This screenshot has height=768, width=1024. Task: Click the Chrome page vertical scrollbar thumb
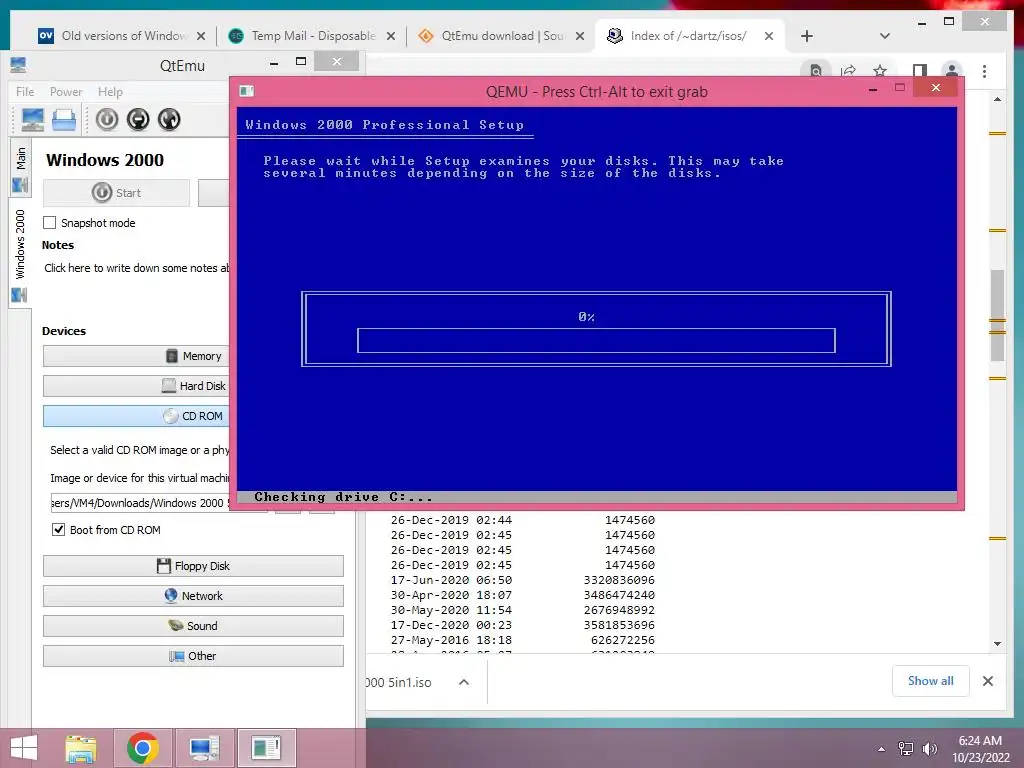click(x=997, y=315)
